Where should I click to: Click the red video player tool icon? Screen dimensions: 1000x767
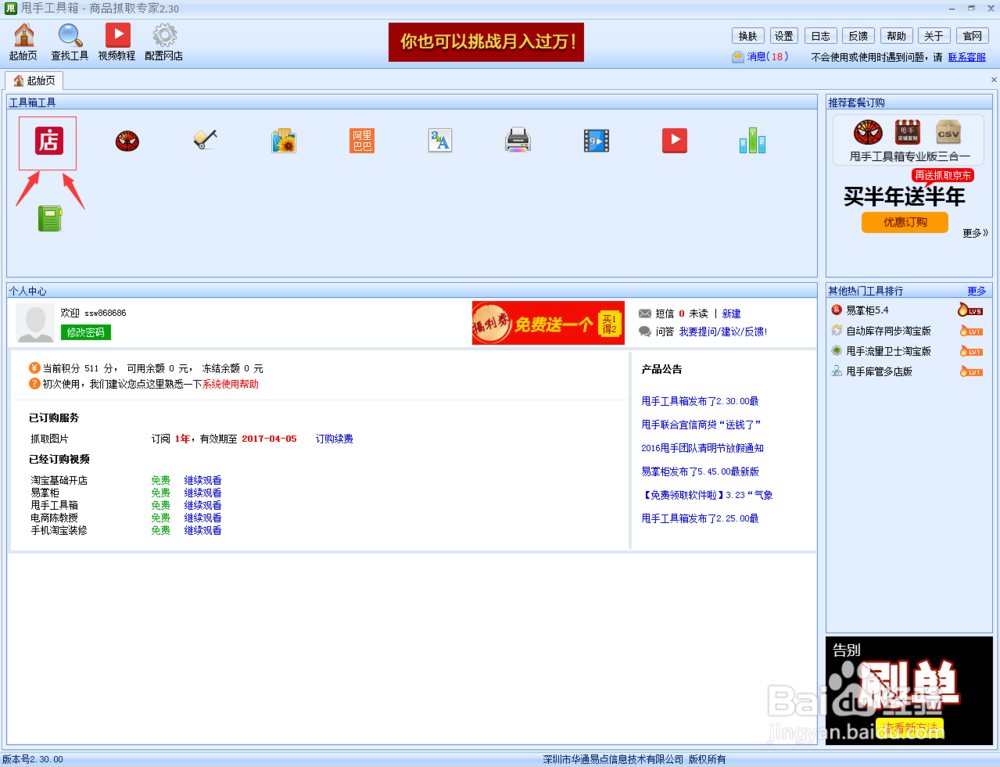click(x=674, y=140)
